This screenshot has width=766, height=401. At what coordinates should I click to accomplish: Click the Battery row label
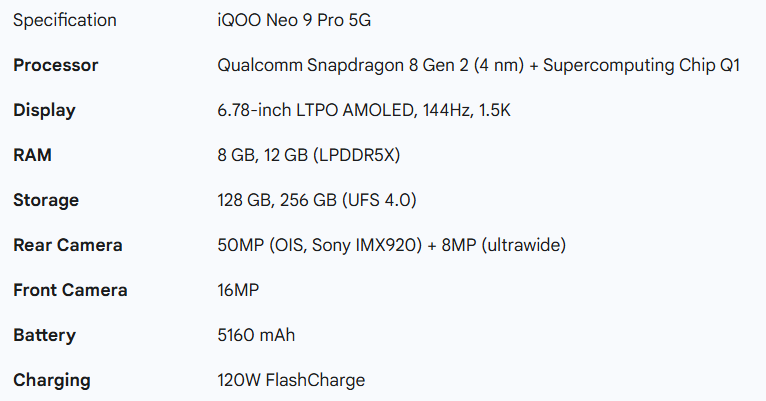44,335
